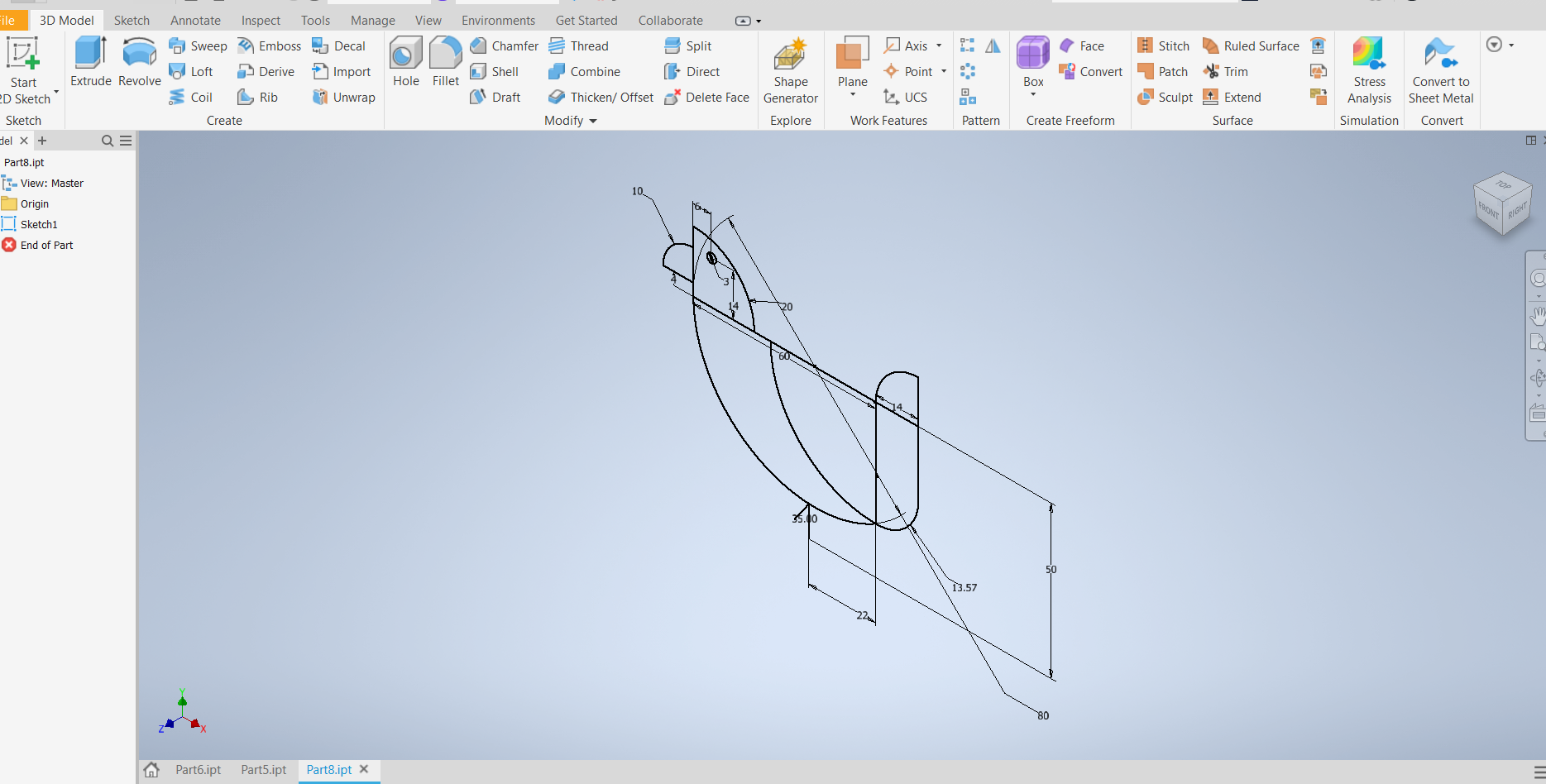Start a 2D Sketch
1546x784 pixels.
(24, 70)
